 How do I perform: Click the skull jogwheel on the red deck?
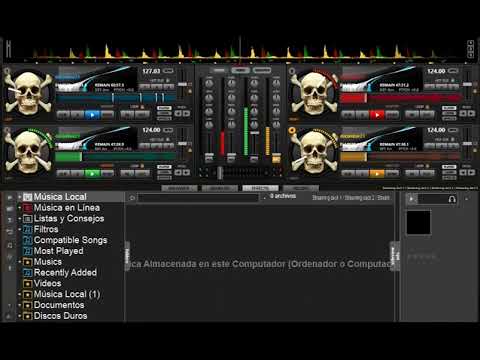coord(314,93)
